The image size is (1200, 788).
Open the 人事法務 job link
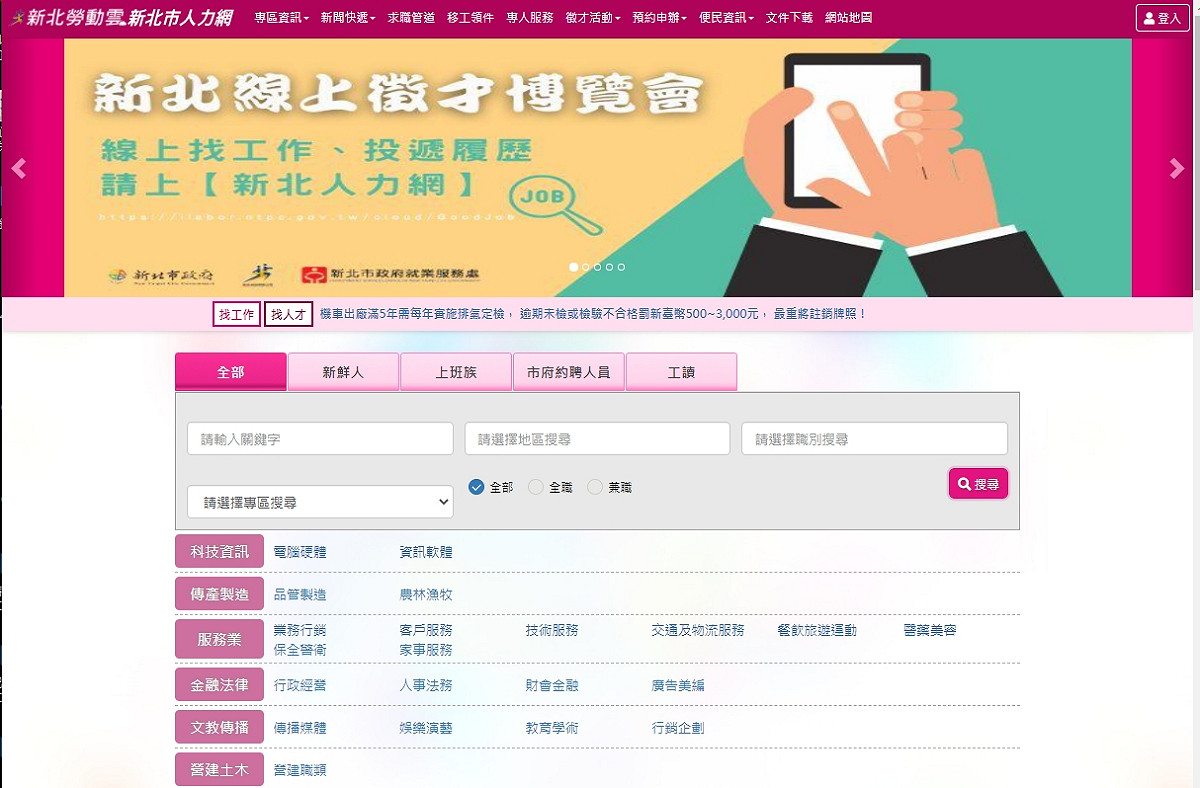(x=426, y=686)
